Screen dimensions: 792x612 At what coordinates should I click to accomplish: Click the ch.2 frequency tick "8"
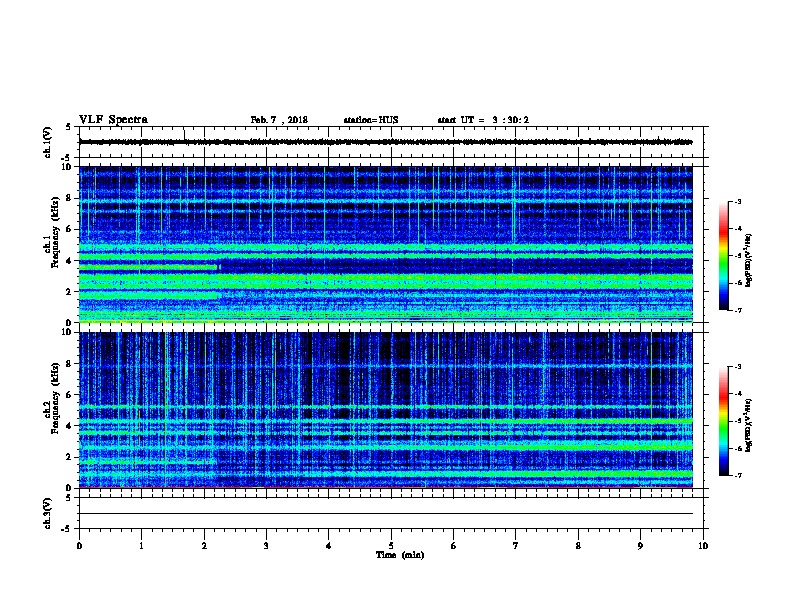pyautogui.click(x=69, y=364)
